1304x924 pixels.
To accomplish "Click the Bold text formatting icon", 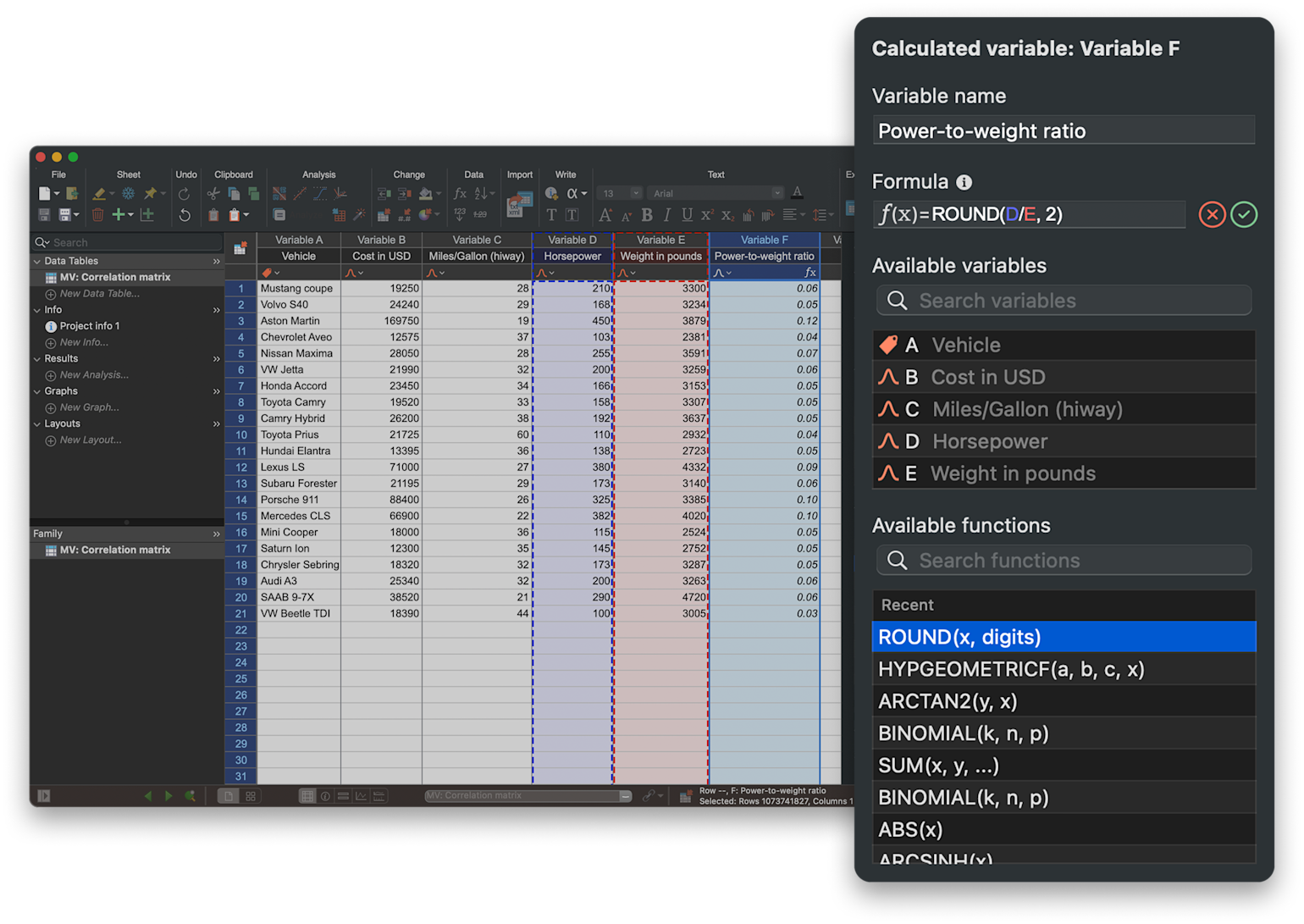I will click(x=647, y=215).
